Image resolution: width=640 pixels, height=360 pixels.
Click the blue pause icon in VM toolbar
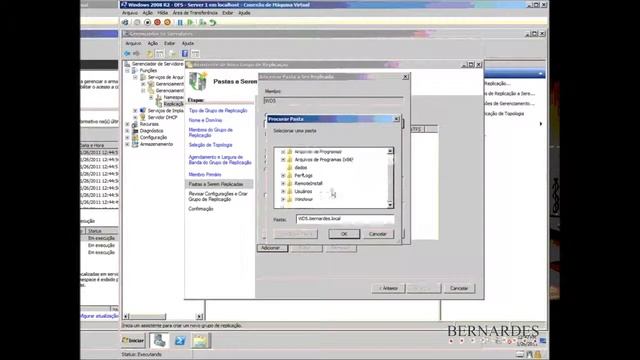[180, 22]
